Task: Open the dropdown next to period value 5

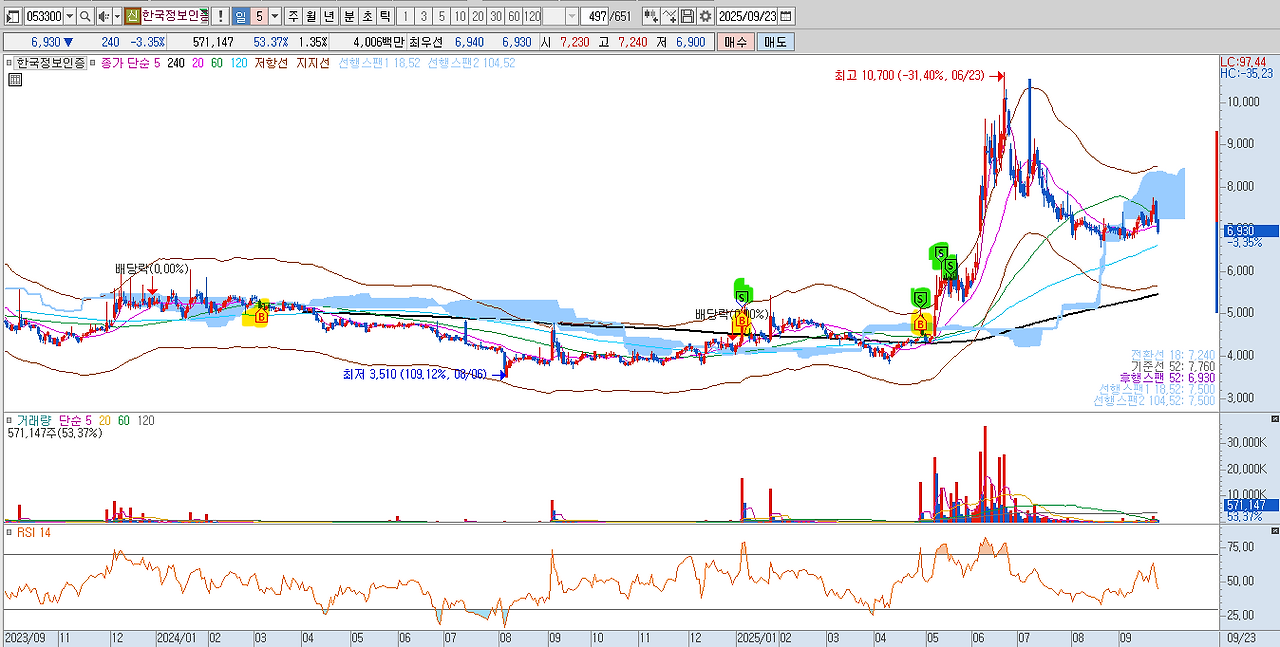Action: click(275, 16)
